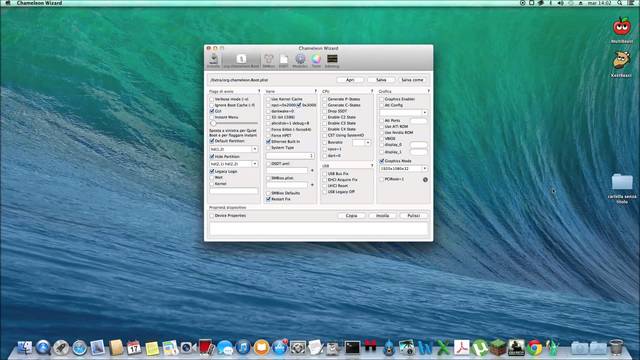Open the black Informa toolbar icon
Image resolution: width=640 pixels, height=360 pixels.
[332, 60]
